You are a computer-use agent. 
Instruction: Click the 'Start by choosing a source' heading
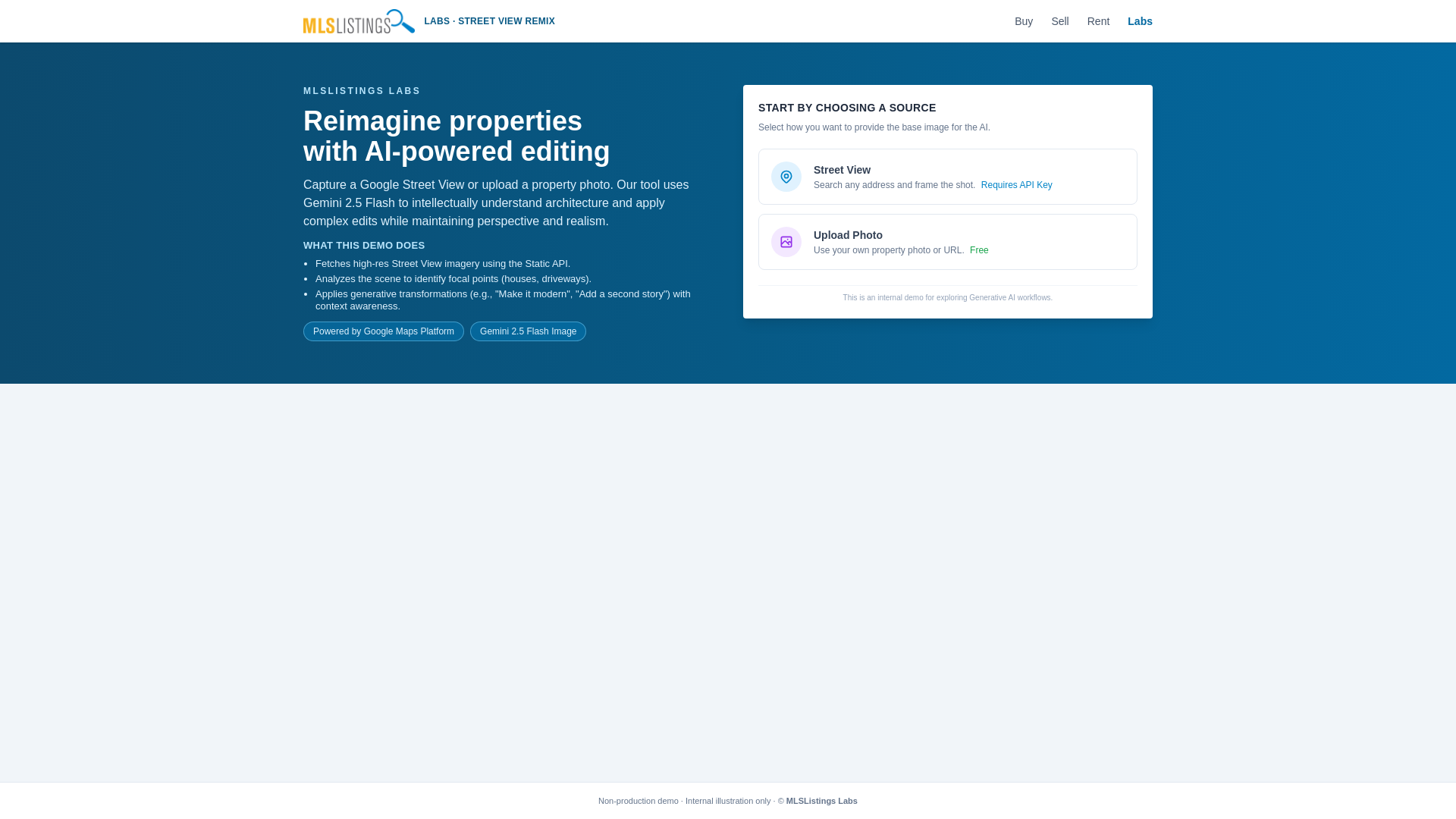coord(847,108)
